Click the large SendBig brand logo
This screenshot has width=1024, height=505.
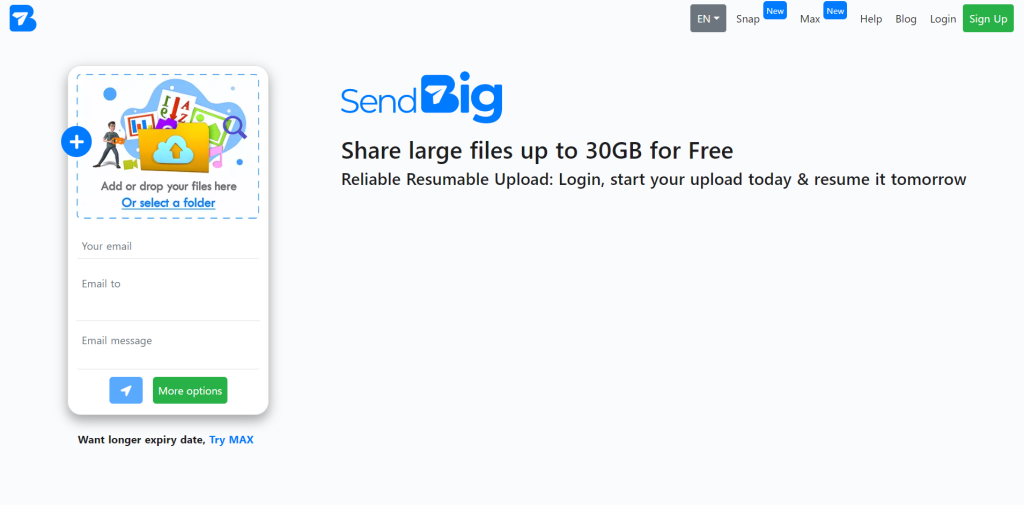click(x=421, y=98)
